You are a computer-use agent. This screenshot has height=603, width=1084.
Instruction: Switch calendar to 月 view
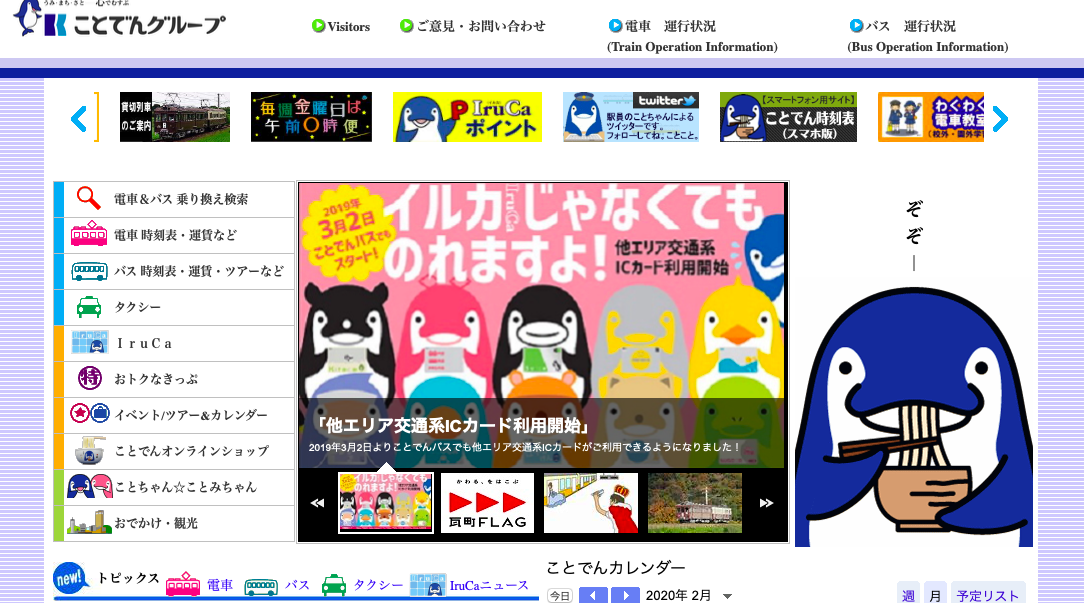[x=935, y=595]
